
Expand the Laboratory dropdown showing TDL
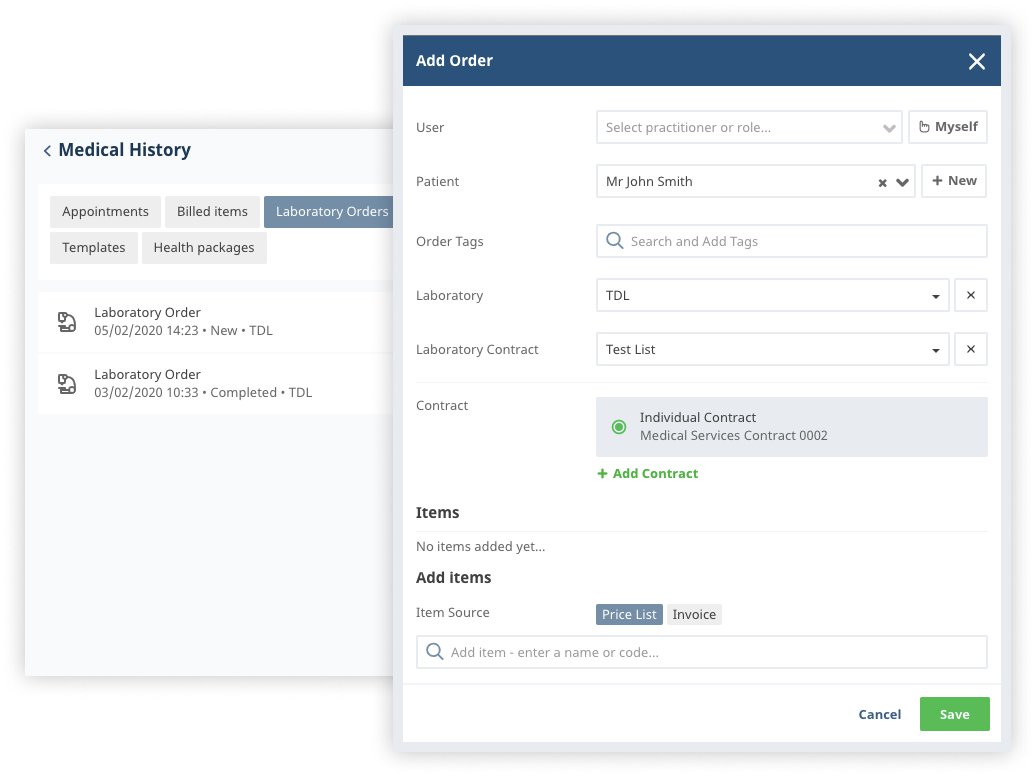point(935,296)
